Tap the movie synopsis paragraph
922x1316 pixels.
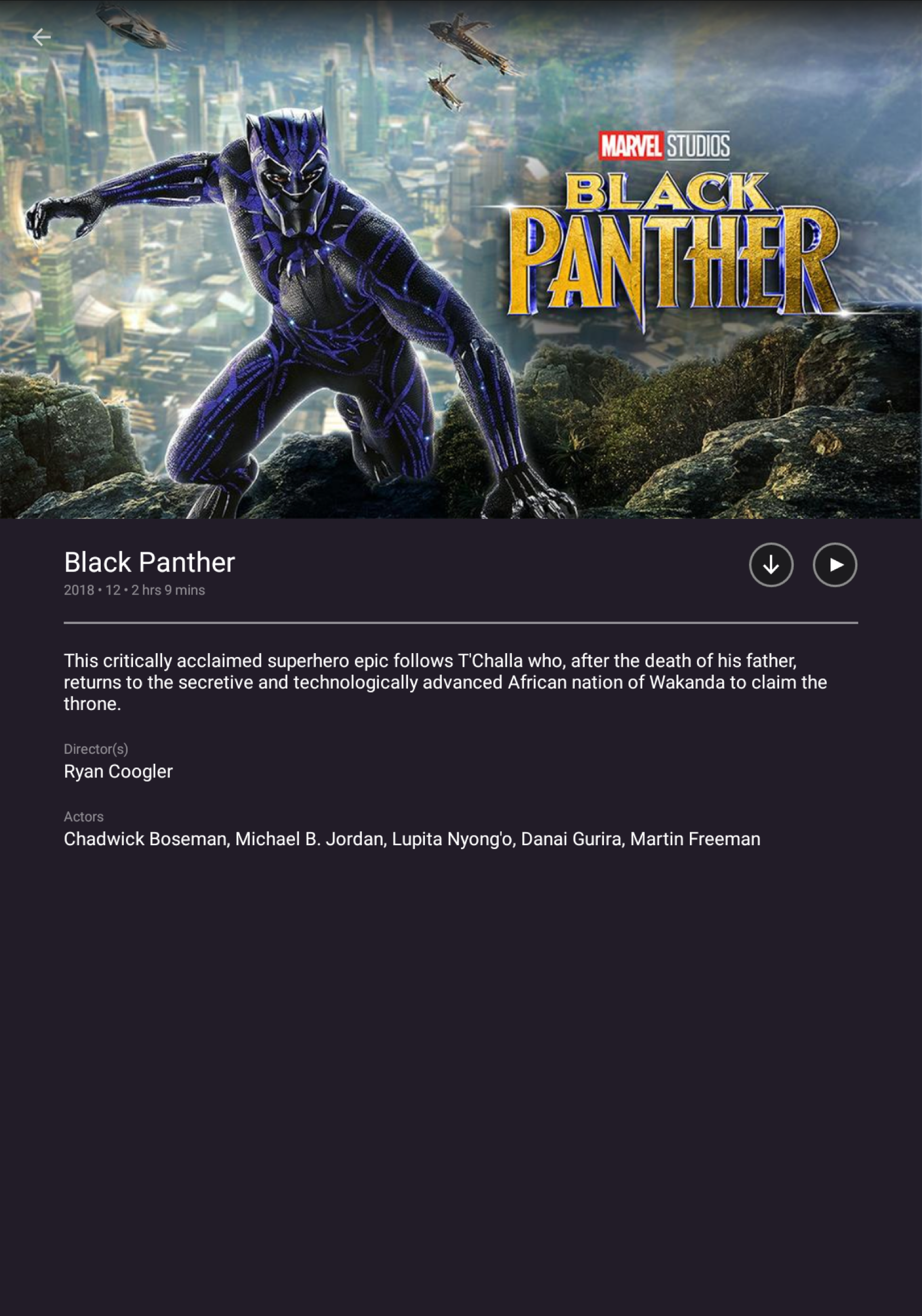(446, 682)
